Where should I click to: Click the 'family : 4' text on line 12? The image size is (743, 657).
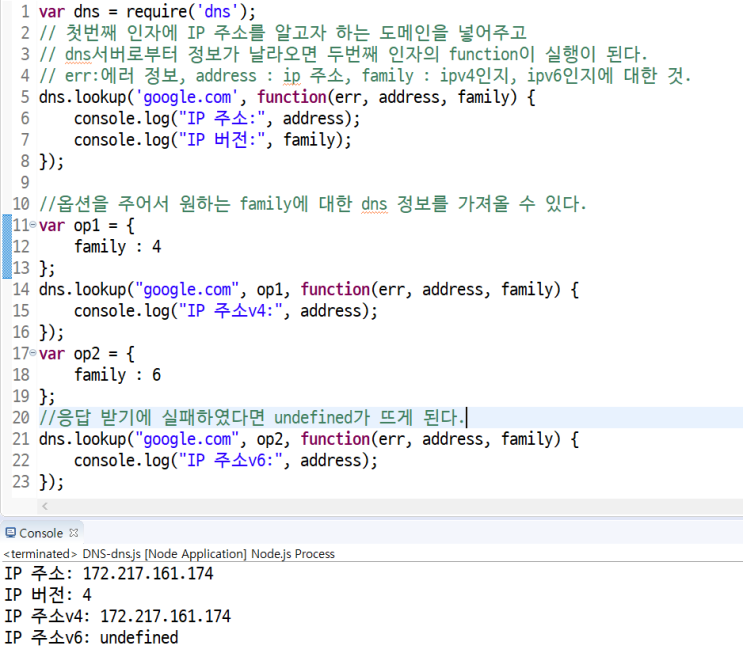tap(118, 247)
